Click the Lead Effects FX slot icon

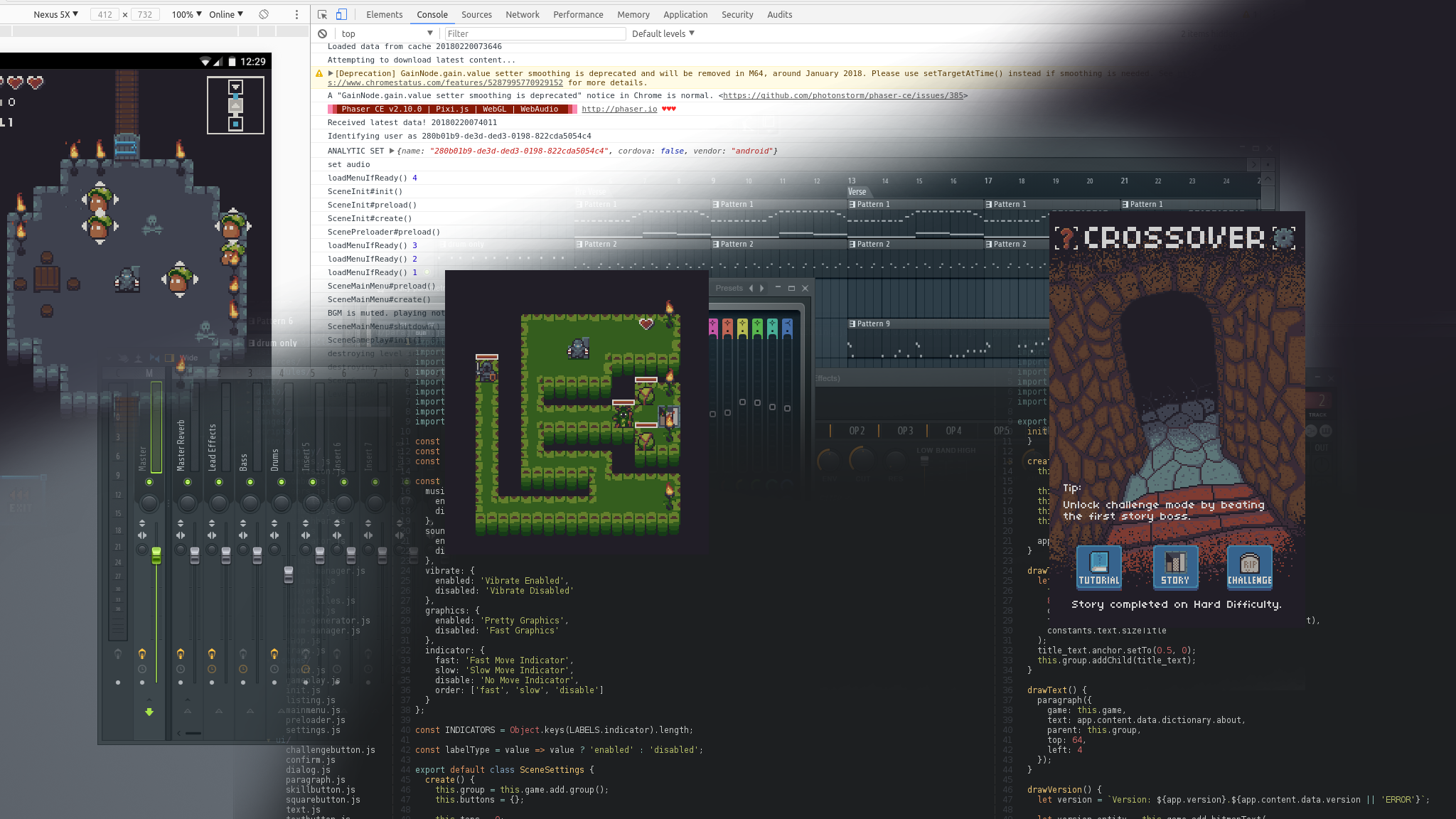coord(212,653)
